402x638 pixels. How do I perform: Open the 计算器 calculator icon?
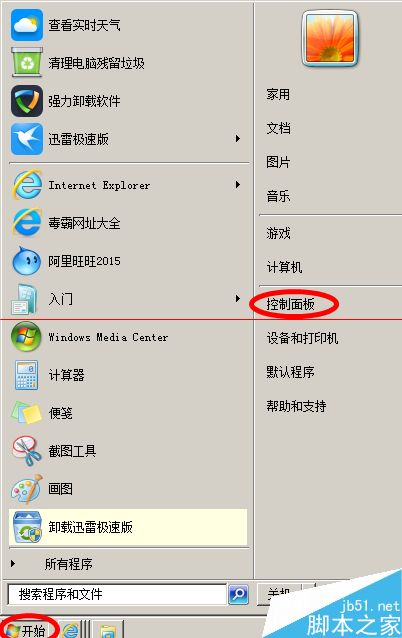pos(26,375)
